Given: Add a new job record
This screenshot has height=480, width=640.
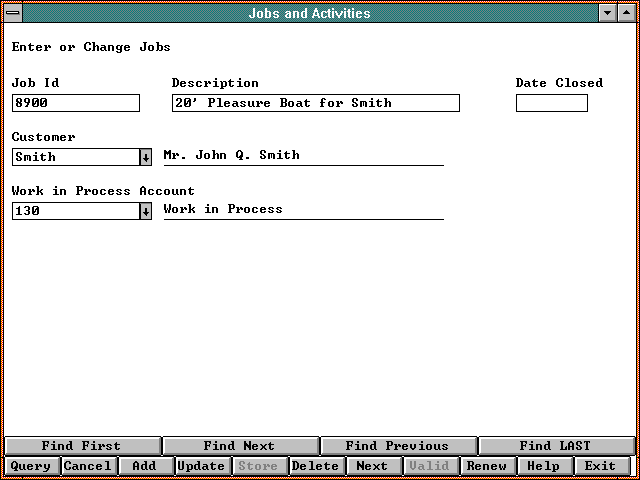Looking at the screenshot, I should click(x=145, y=466).
